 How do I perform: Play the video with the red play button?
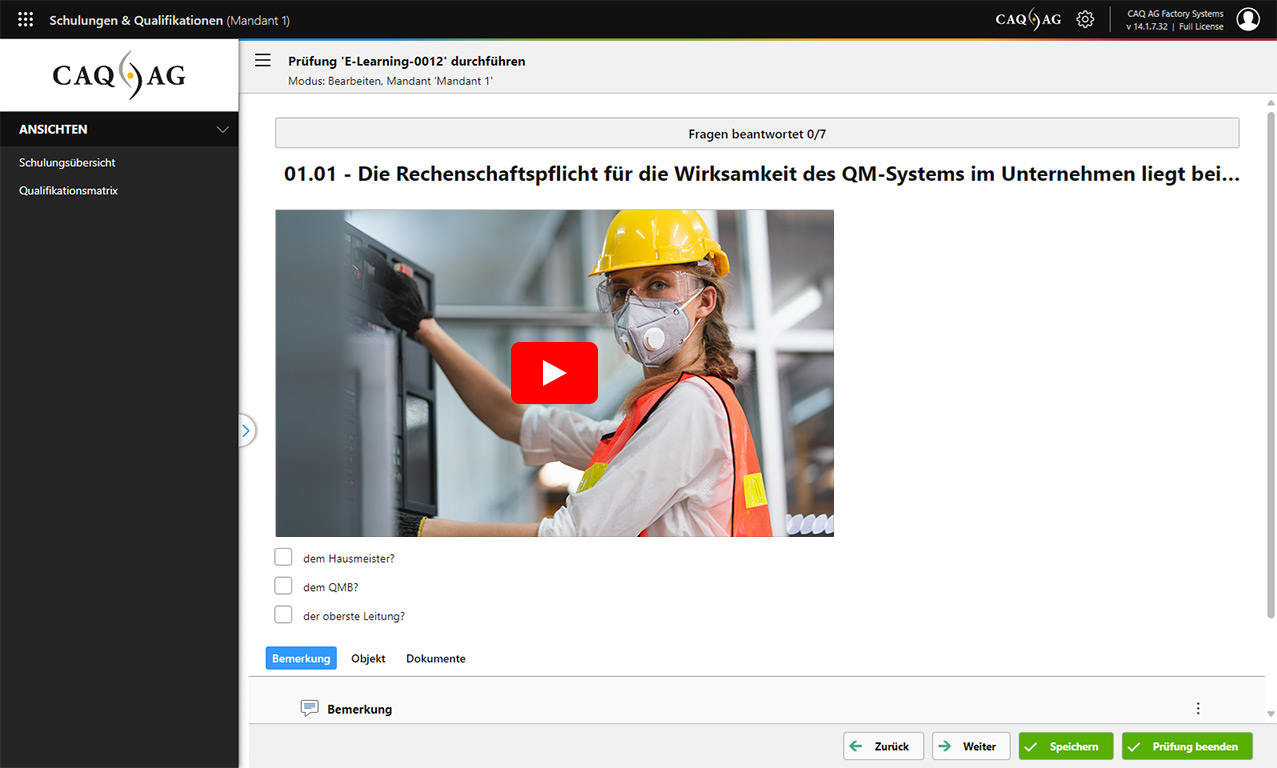pyautogui.click(x=554, y=373)
